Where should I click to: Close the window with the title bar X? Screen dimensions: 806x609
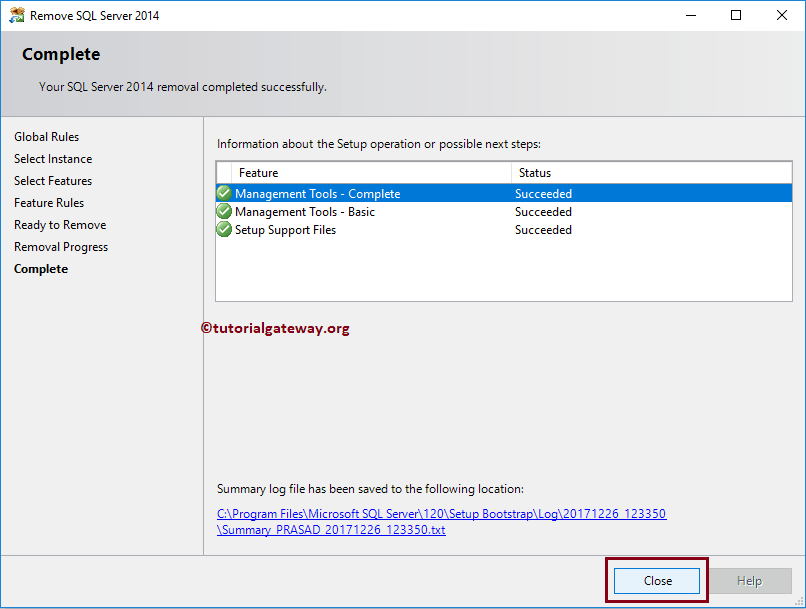click(x=782, y=15)
